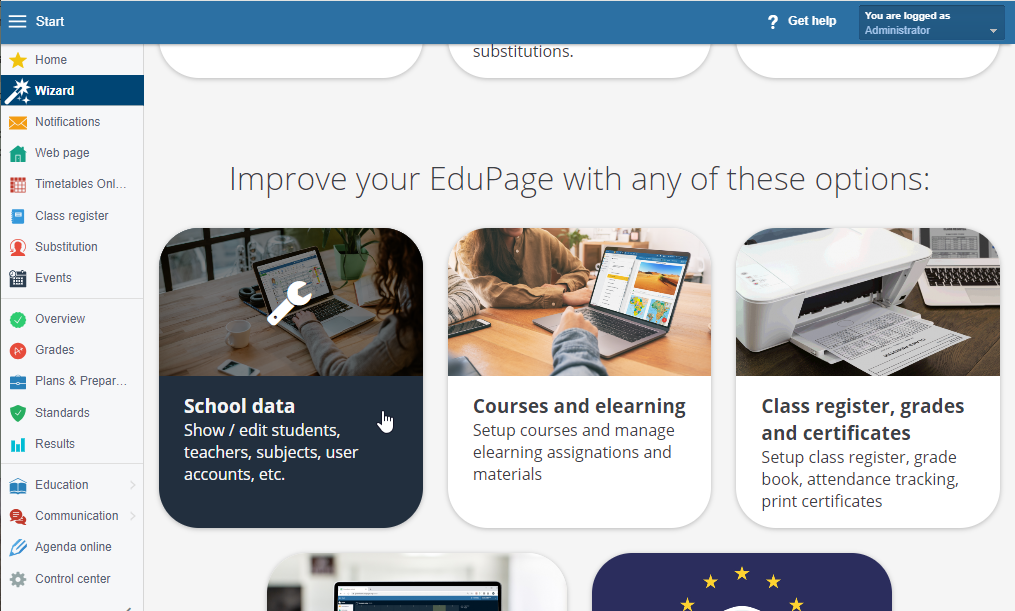The height and width of the screenshot is (611, 1015).
Task: Open the logged-in Administrator dropdown
Action: [931, 23]
